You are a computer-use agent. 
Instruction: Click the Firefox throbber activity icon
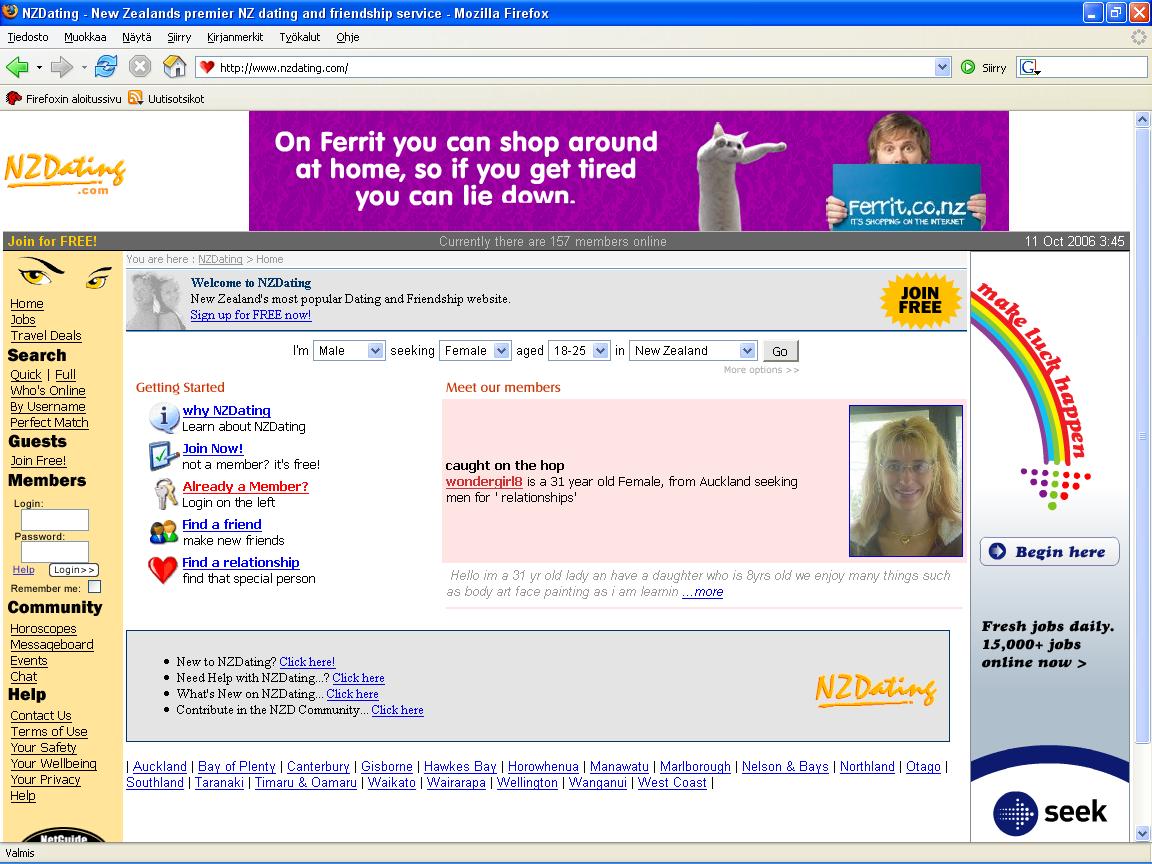coord(1138,37)
